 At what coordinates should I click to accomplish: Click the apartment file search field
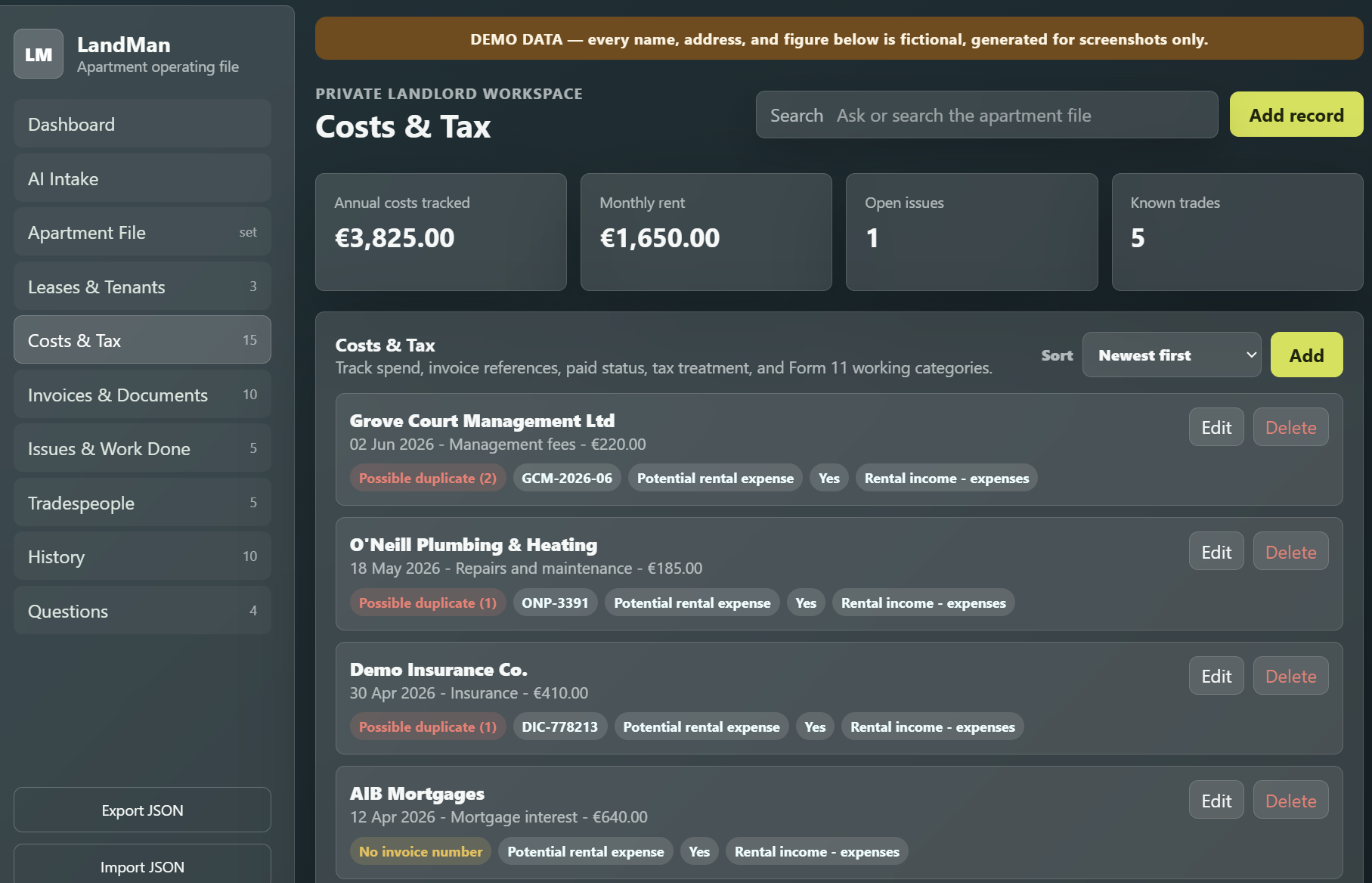986,115
